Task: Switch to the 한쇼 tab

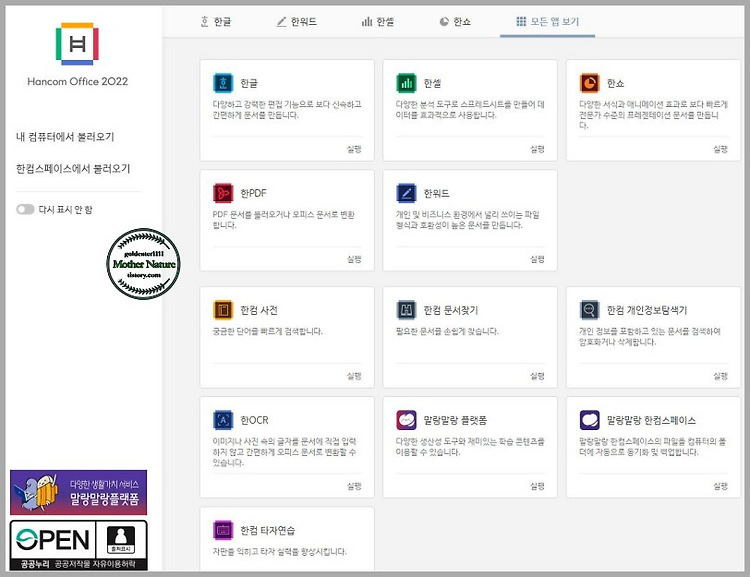Action: (455, 22)
